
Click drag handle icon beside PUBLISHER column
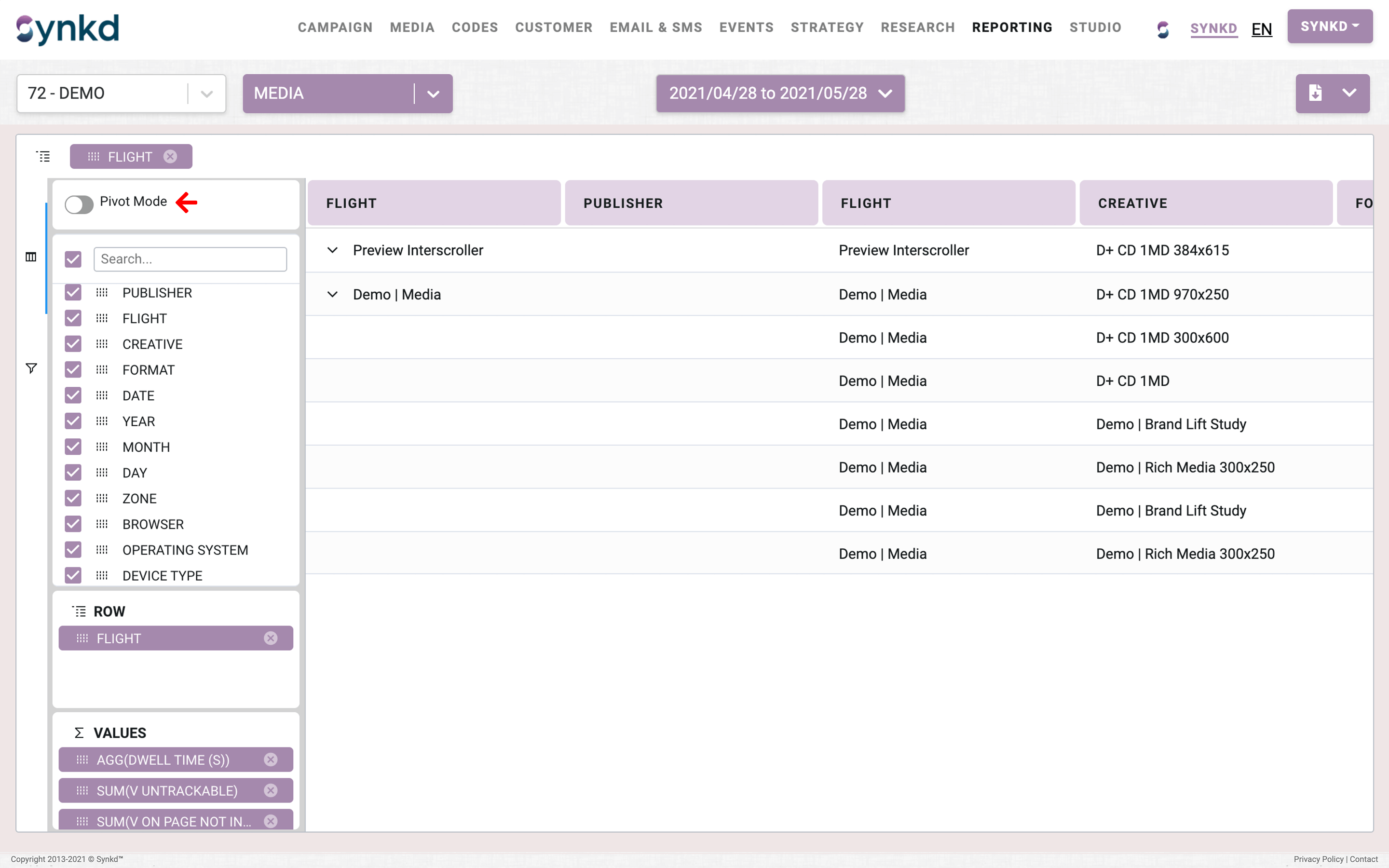coord(102,293)
